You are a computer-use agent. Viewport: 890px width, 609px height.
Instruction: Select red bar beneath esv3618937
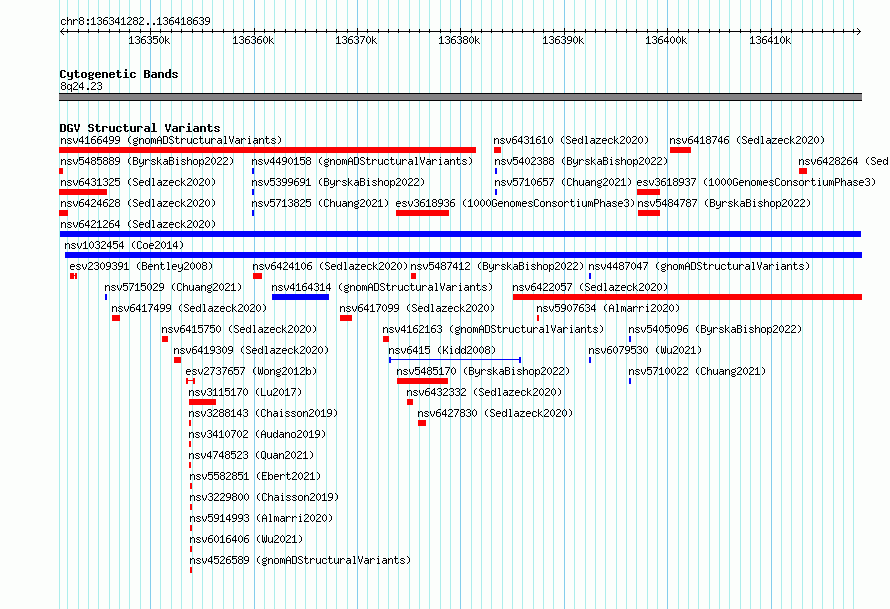point(648,192)
